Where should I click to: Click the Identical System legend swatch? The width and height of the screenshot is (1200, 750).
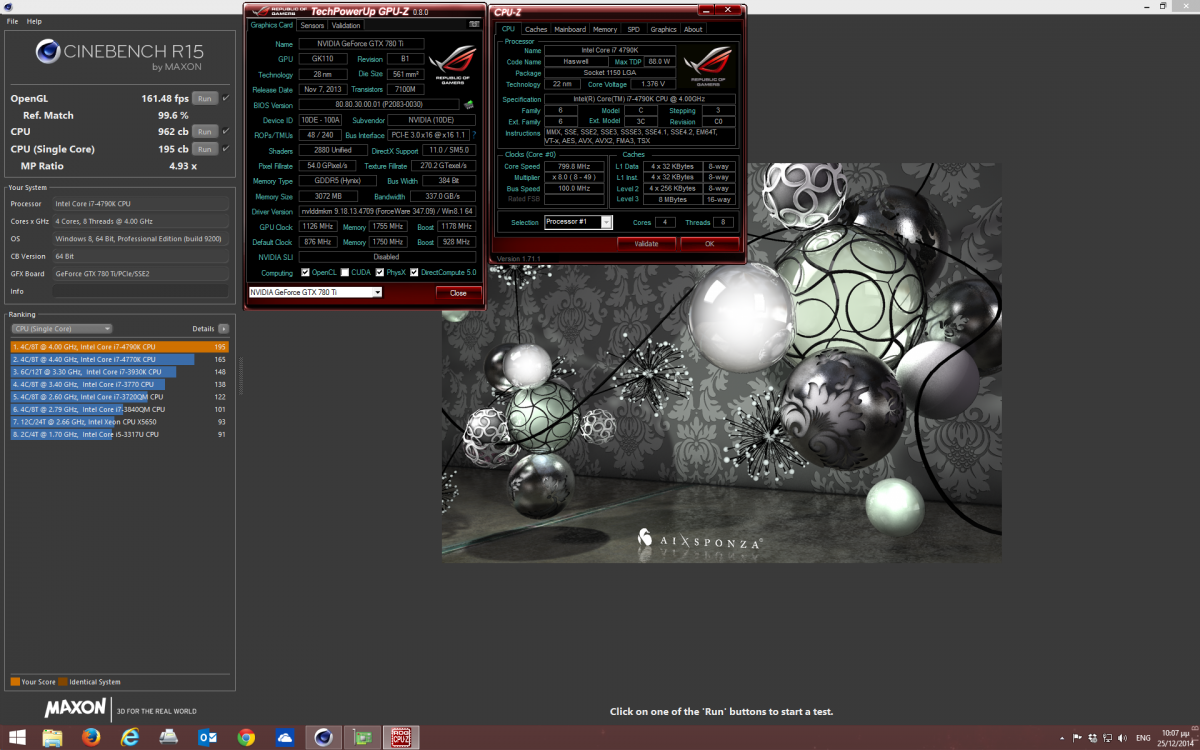coord(63,681)
